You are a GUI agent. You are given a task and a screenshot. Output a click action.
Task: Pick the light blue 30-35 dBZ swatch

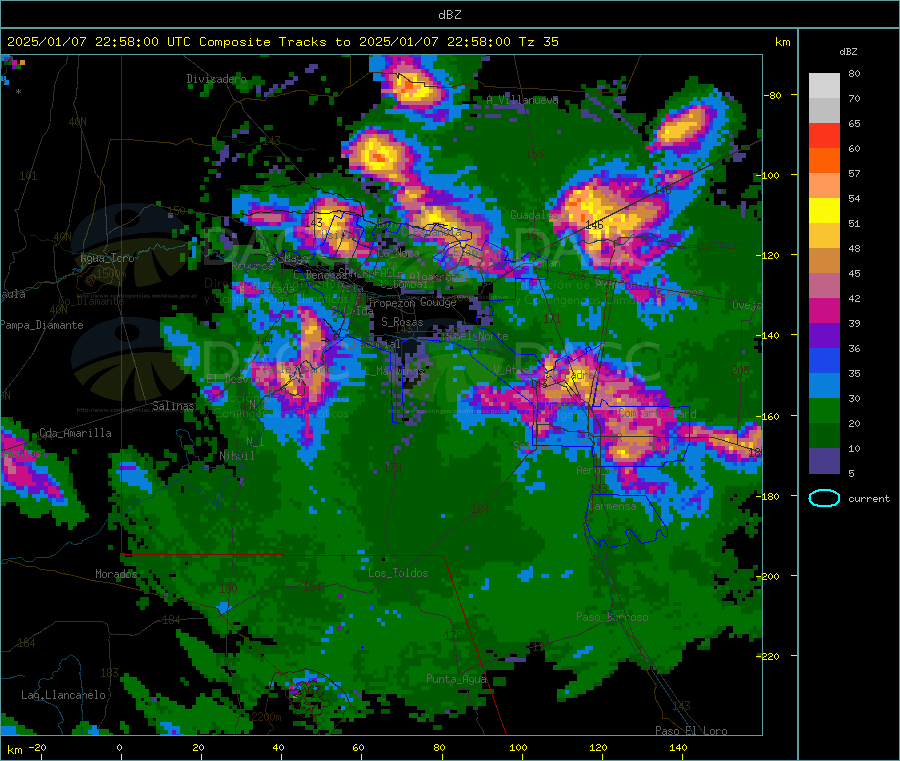click(824, 386)
